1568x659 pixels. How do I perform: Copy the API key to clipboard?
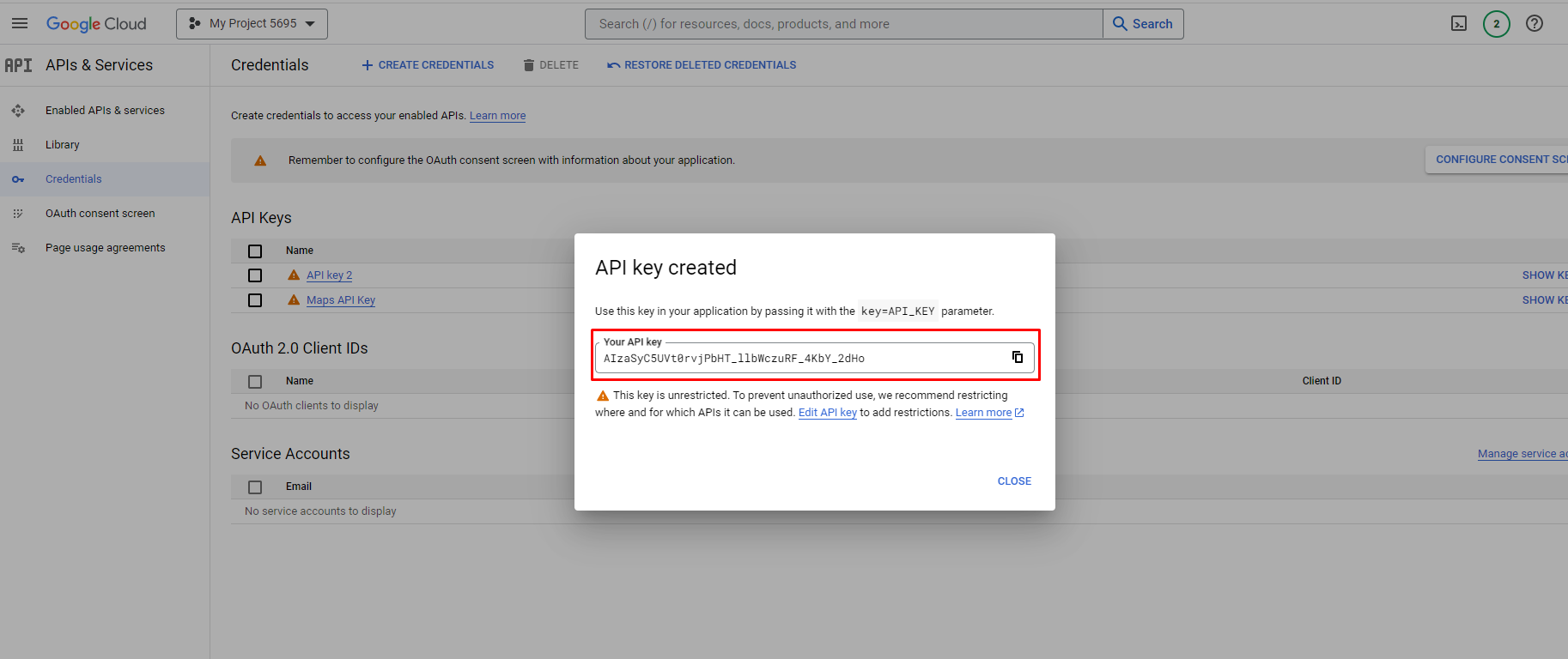point(1017,358)
